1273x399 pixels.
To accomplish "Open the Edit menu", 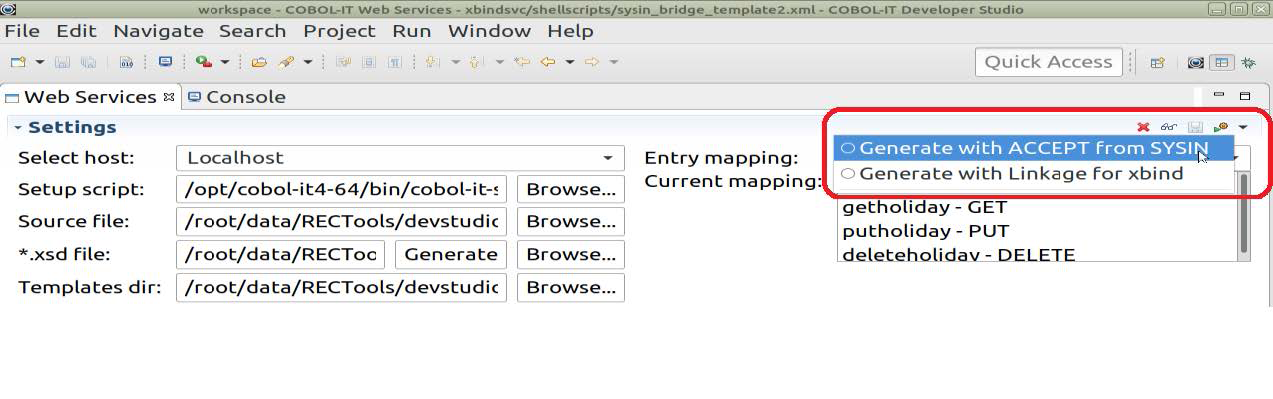I will click(x=76, y=31).
